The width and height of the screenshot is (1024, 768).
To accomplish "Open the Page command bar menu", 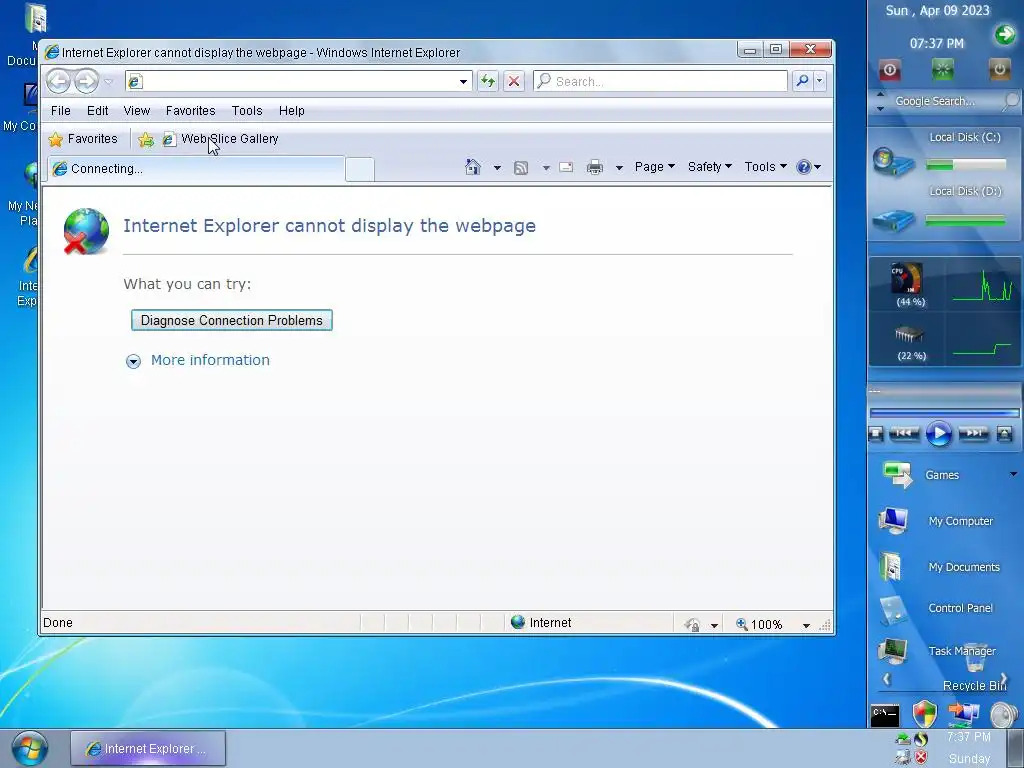I will point(654,167).
